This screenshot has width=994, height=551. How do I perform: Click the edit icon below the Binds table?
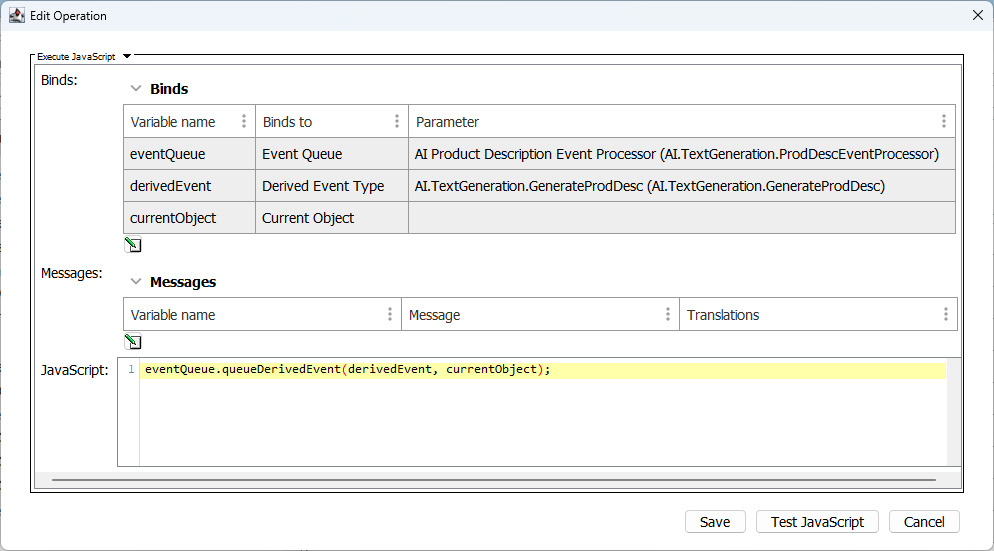click(133, 245)
